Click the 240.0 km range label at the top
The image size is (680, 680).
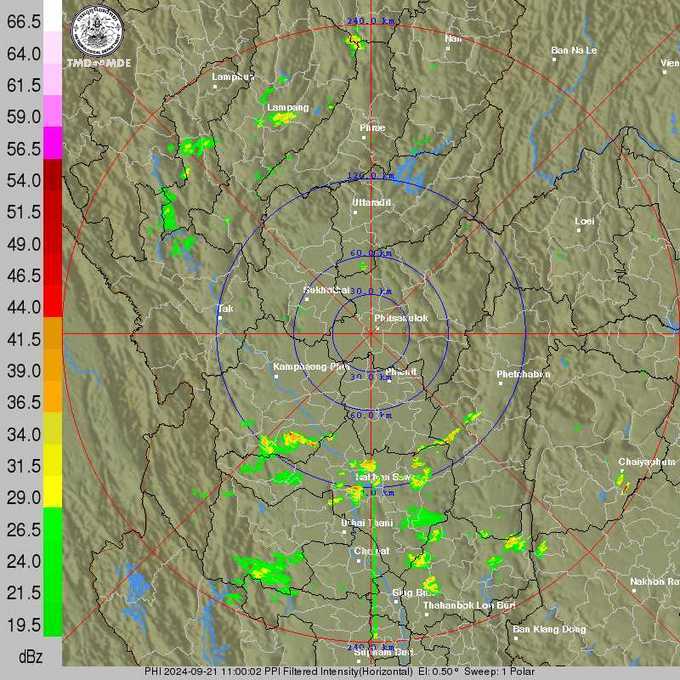tap(371, 21)
